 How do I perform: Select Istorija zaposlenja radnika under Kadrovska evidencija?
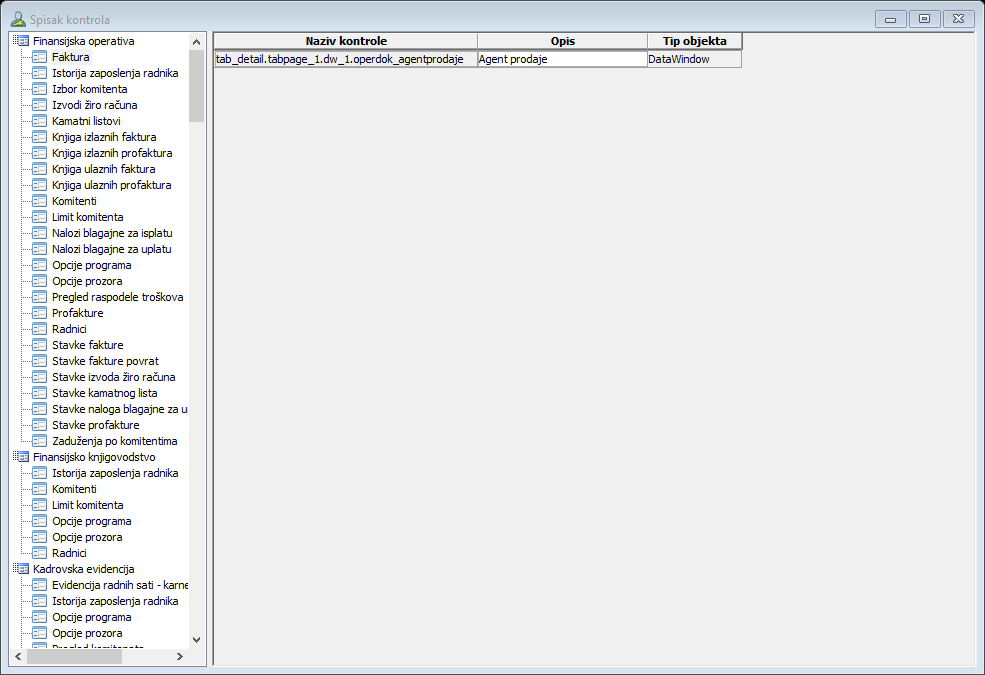[x=115, y=601]
